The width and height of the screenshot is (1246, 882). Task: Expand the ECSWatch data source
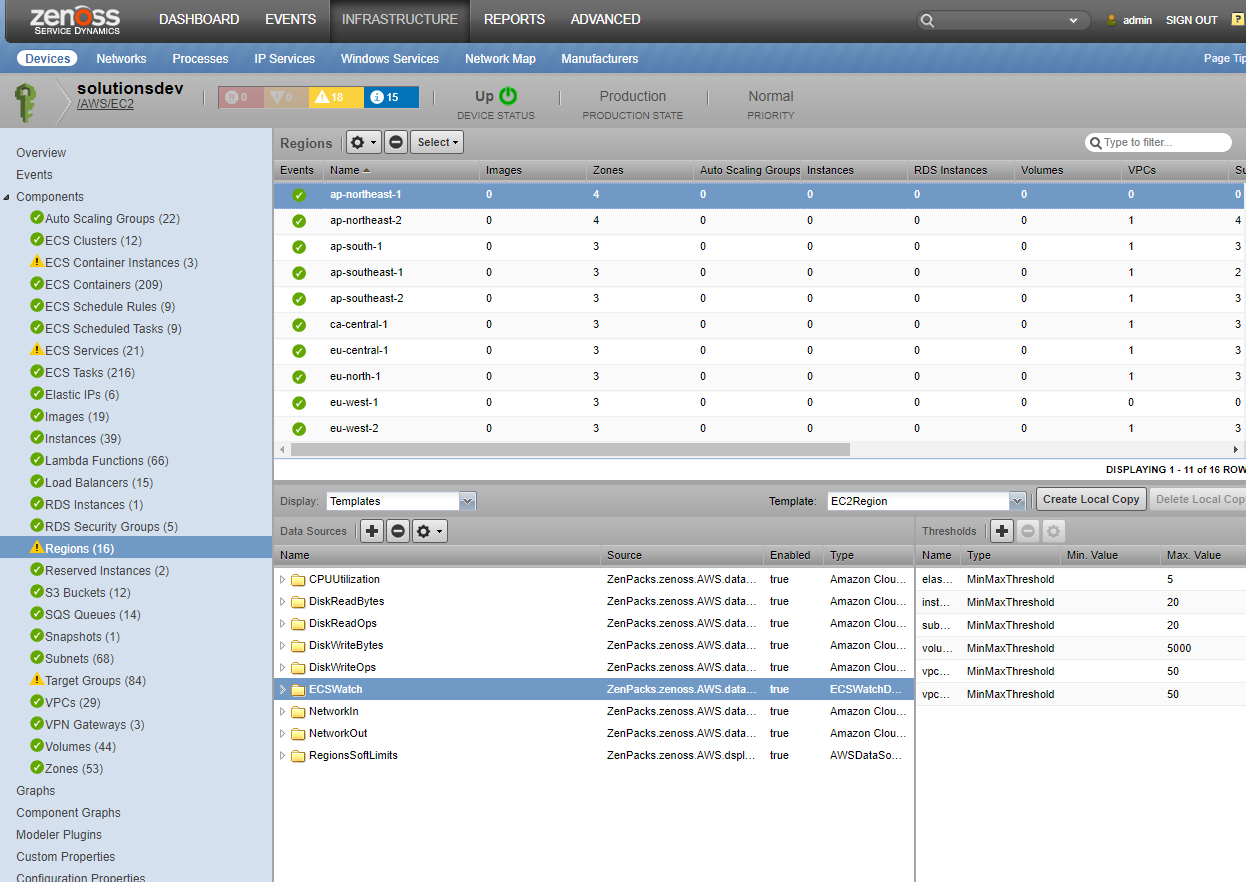pyautogui.click(x=283, y=690)
